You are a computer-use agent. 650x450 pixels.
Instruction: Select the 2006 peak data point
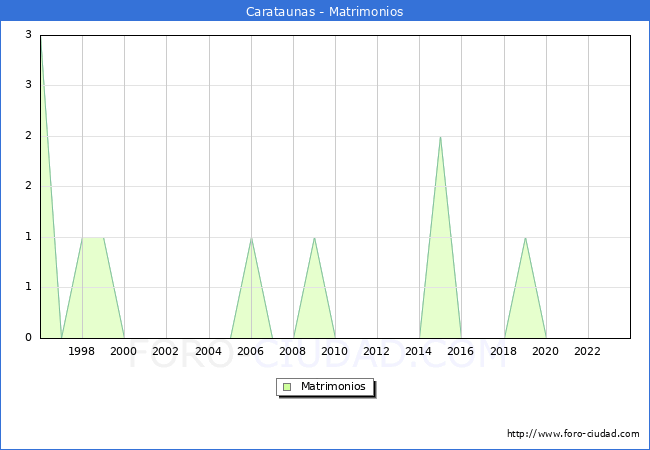pos(251,238)
